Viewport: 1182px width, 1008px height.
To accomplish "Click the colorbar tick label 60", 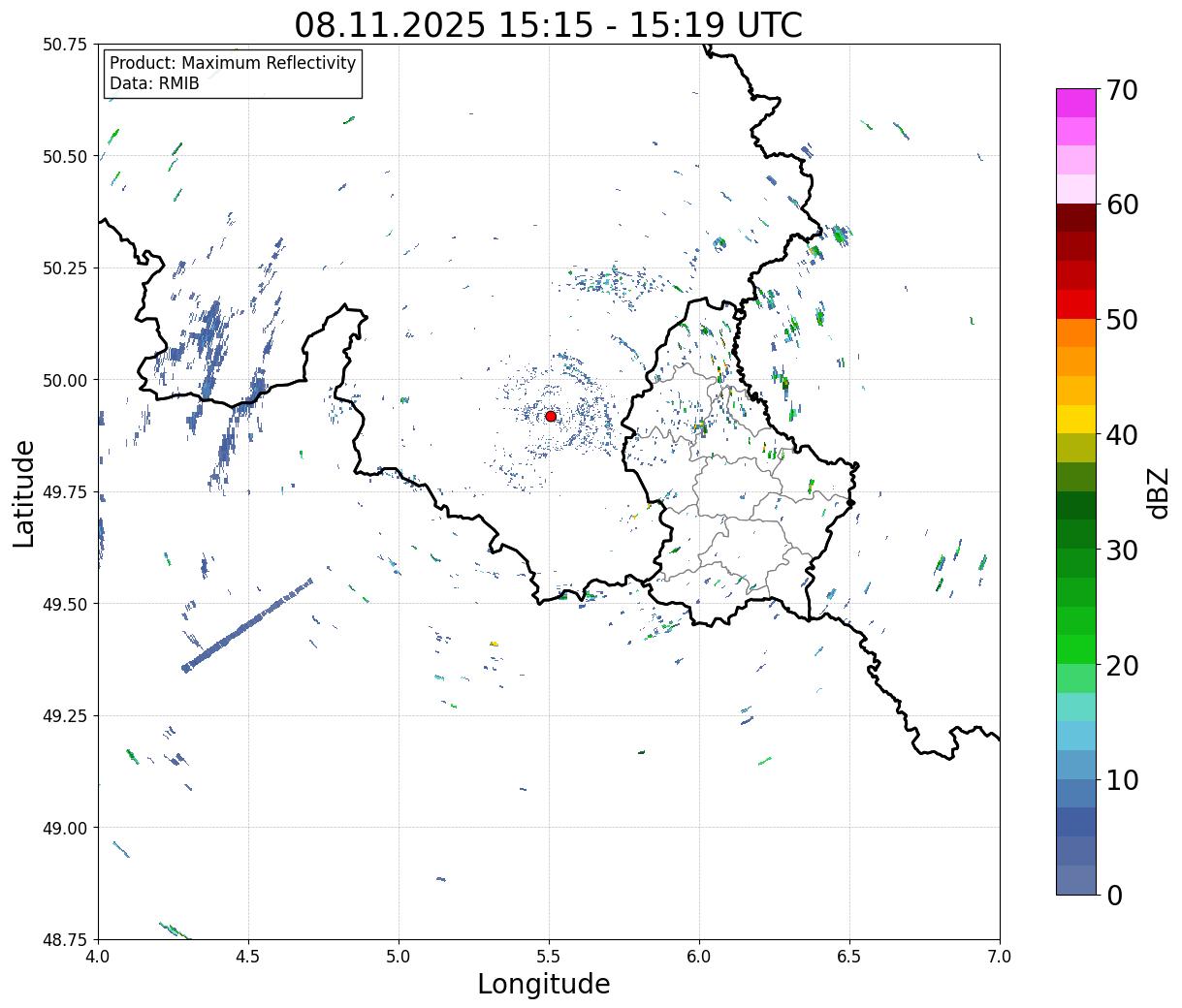I will (x=1122, y=205).
